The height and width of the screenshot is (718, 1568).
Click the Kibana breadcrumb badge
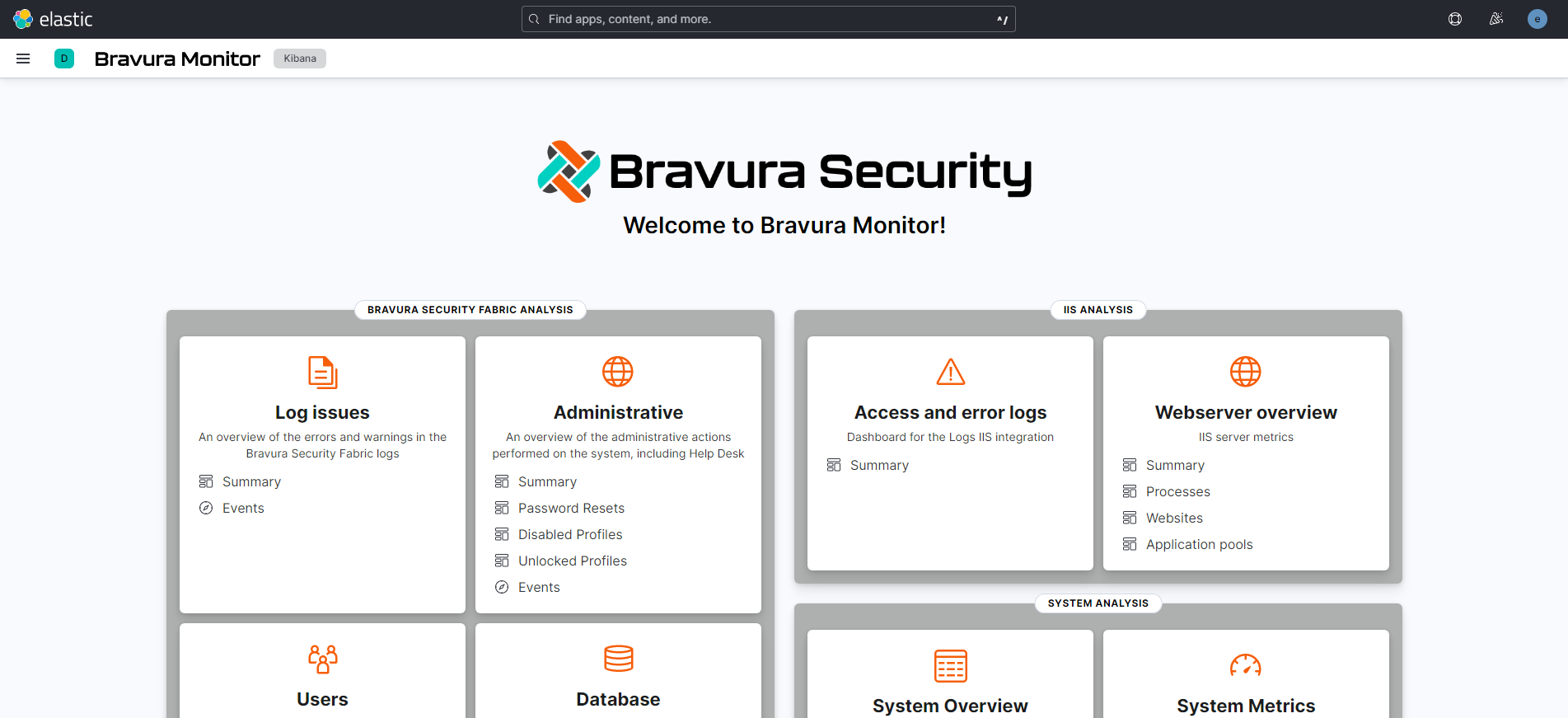[300, 59]
